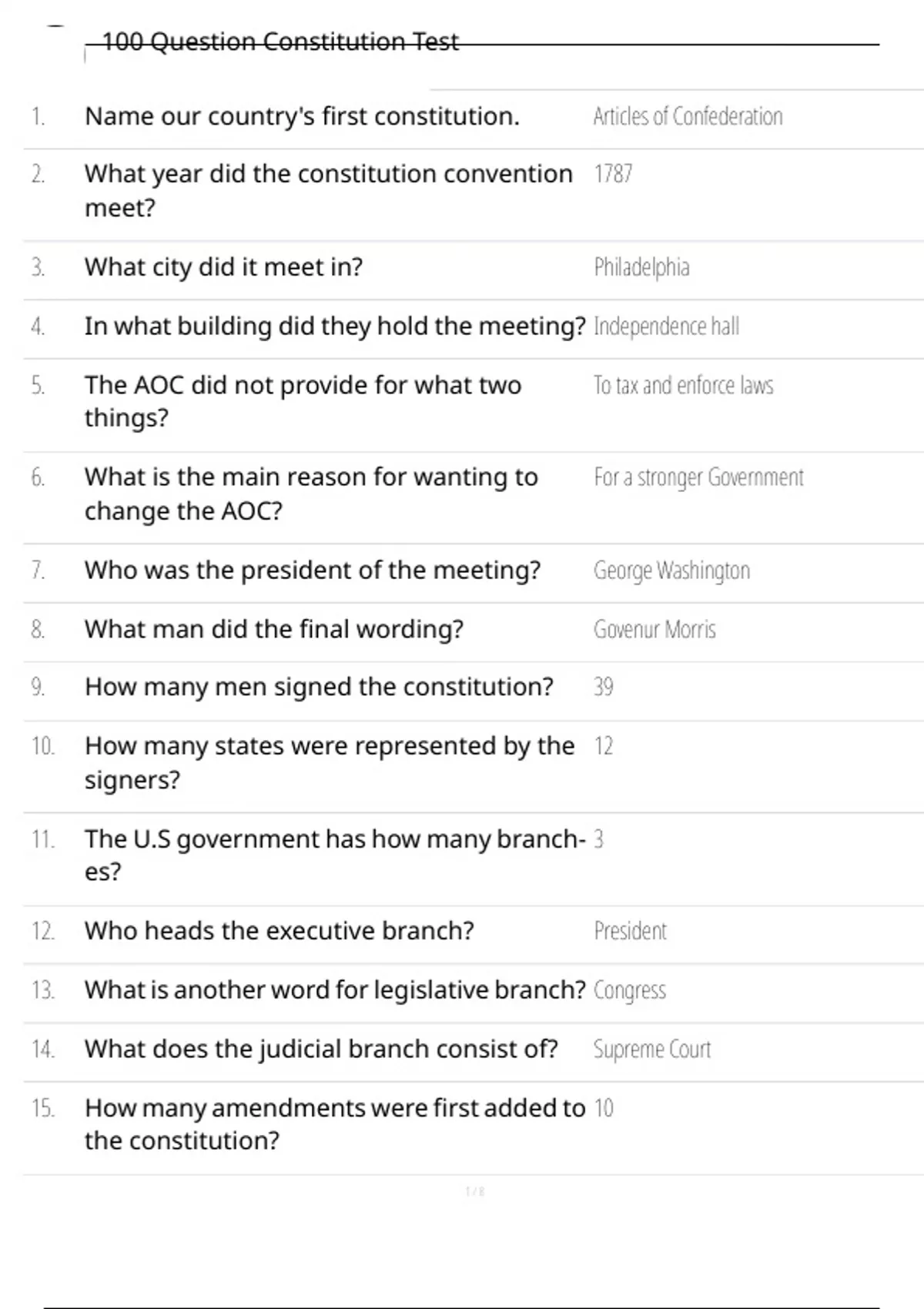
Task: Select the question "Who was the president of the meeting?"
Action: 313,571
